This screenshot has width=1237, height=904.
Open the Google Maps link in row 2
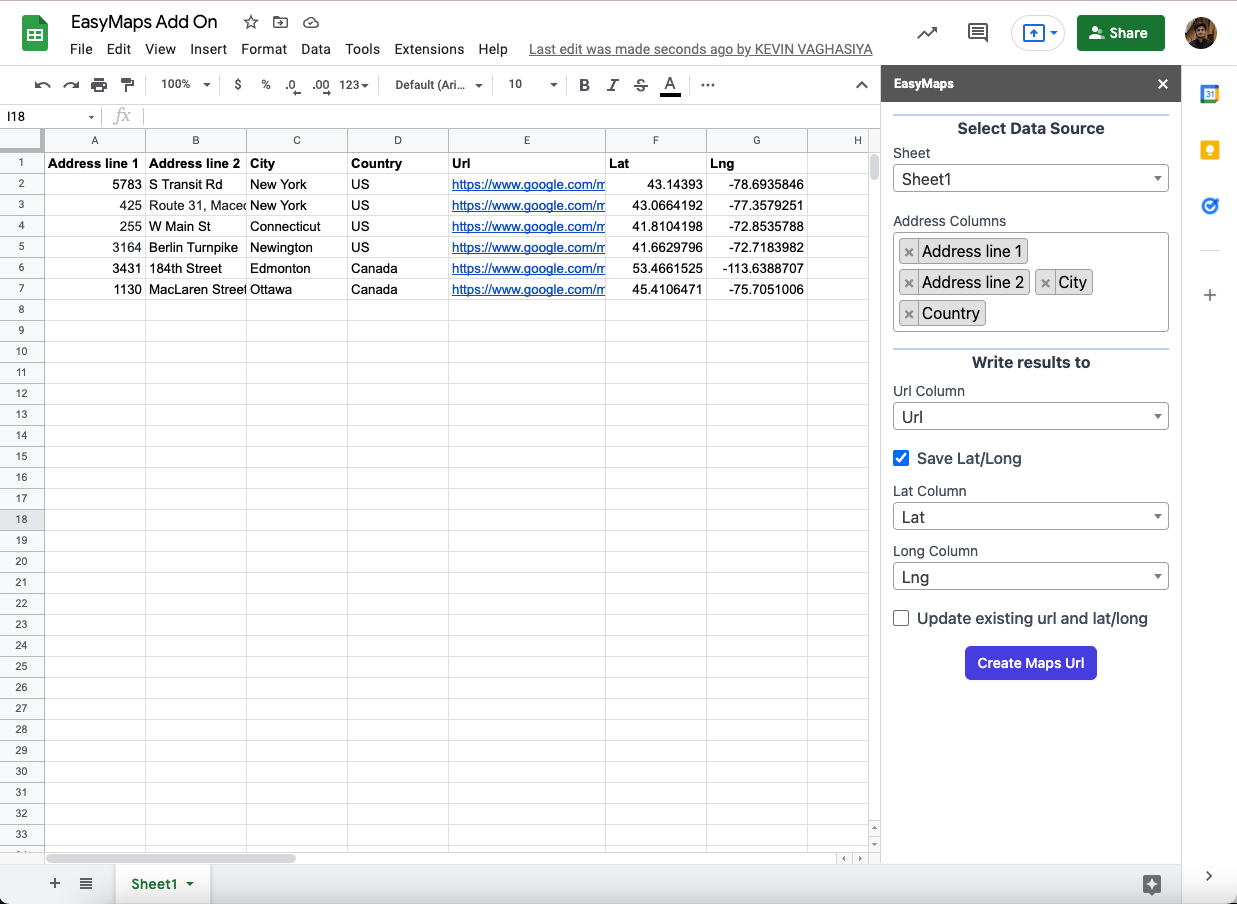click(528, 184)
